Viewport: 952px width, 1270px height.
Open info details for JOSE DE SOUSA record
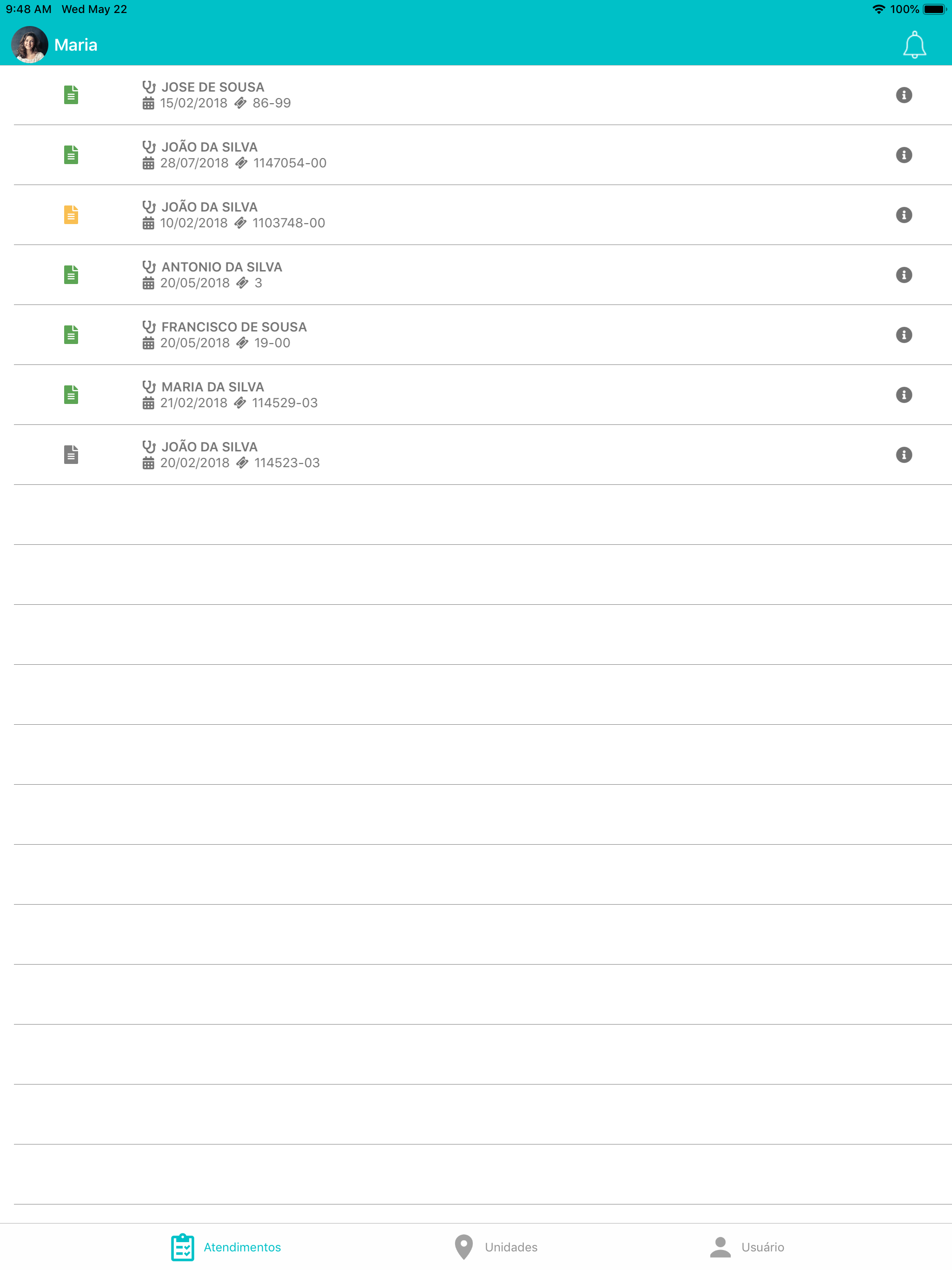coord(904,95)
